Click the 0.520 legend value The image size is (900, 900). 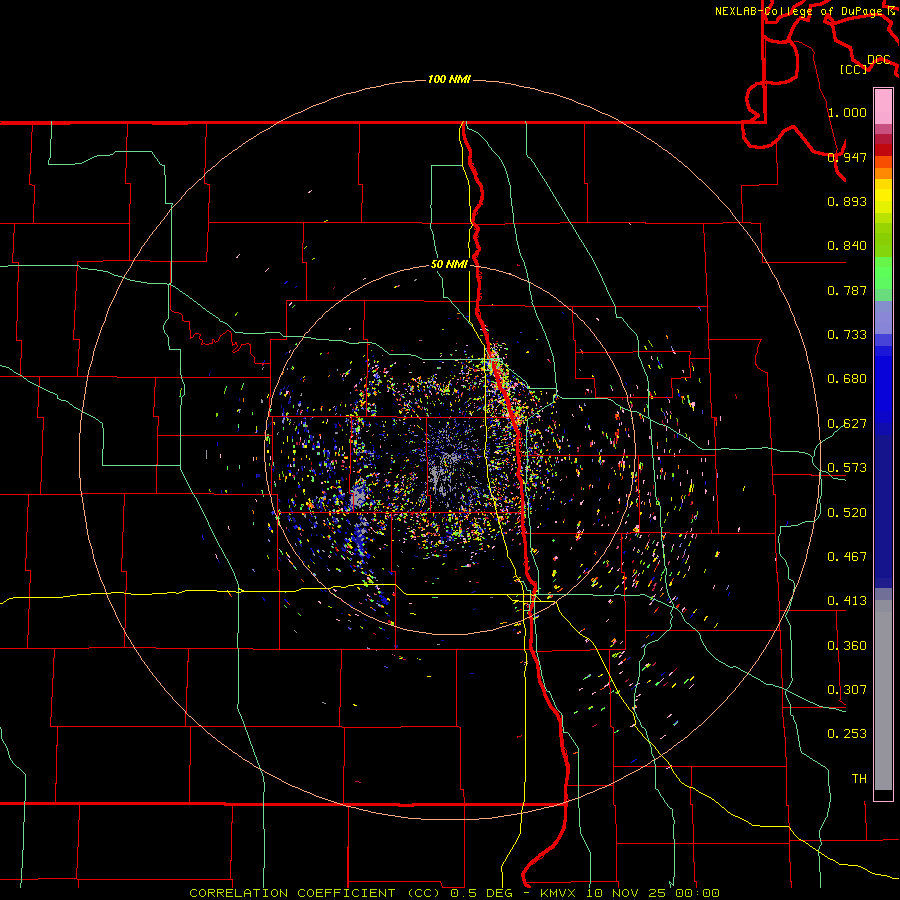point(847,512)
